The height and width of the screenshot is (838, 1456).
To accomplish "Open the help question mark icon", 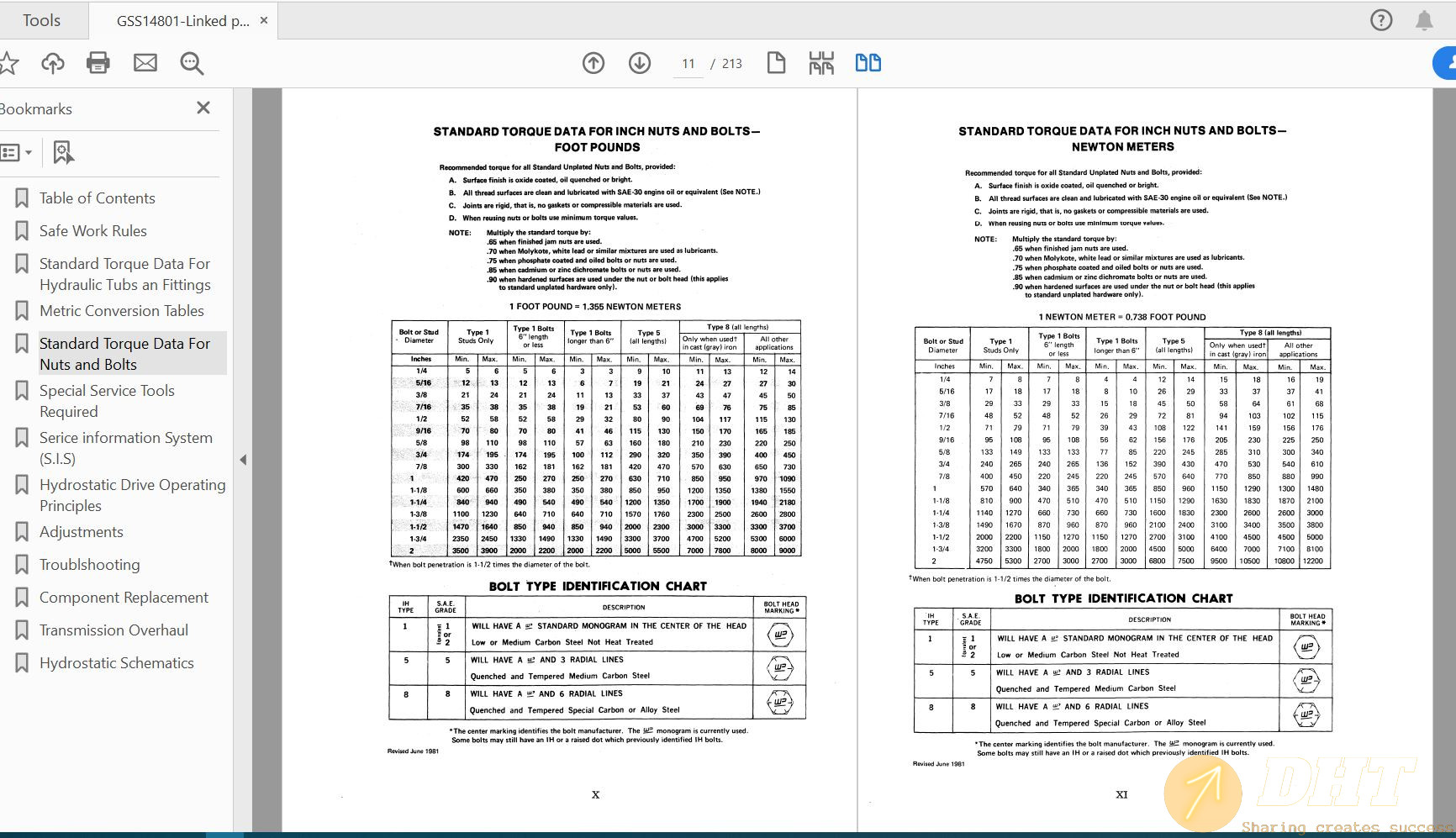I will pyautogui.click(x=1381, y=20).
